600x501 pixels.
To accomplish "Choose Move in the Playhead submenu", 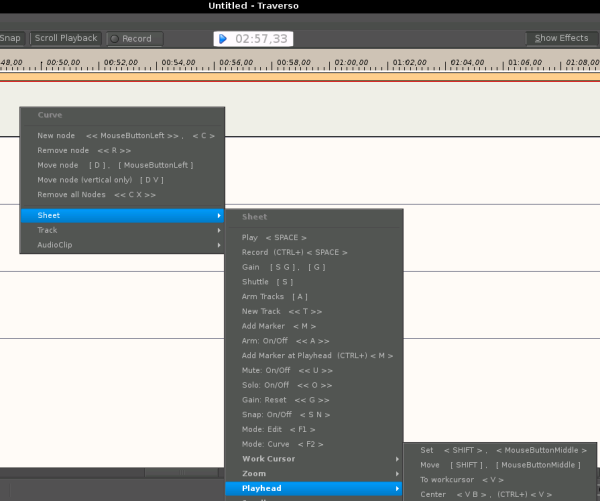I will (x=500, y=465).
